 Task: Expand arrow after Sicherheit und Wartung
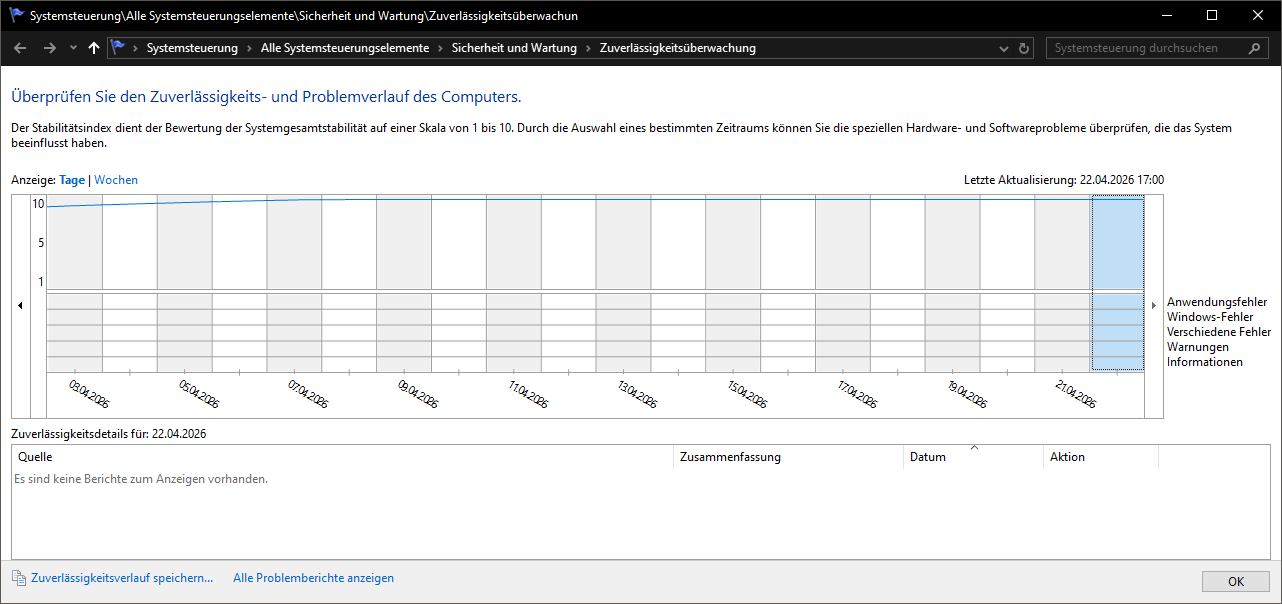(589, 48)
